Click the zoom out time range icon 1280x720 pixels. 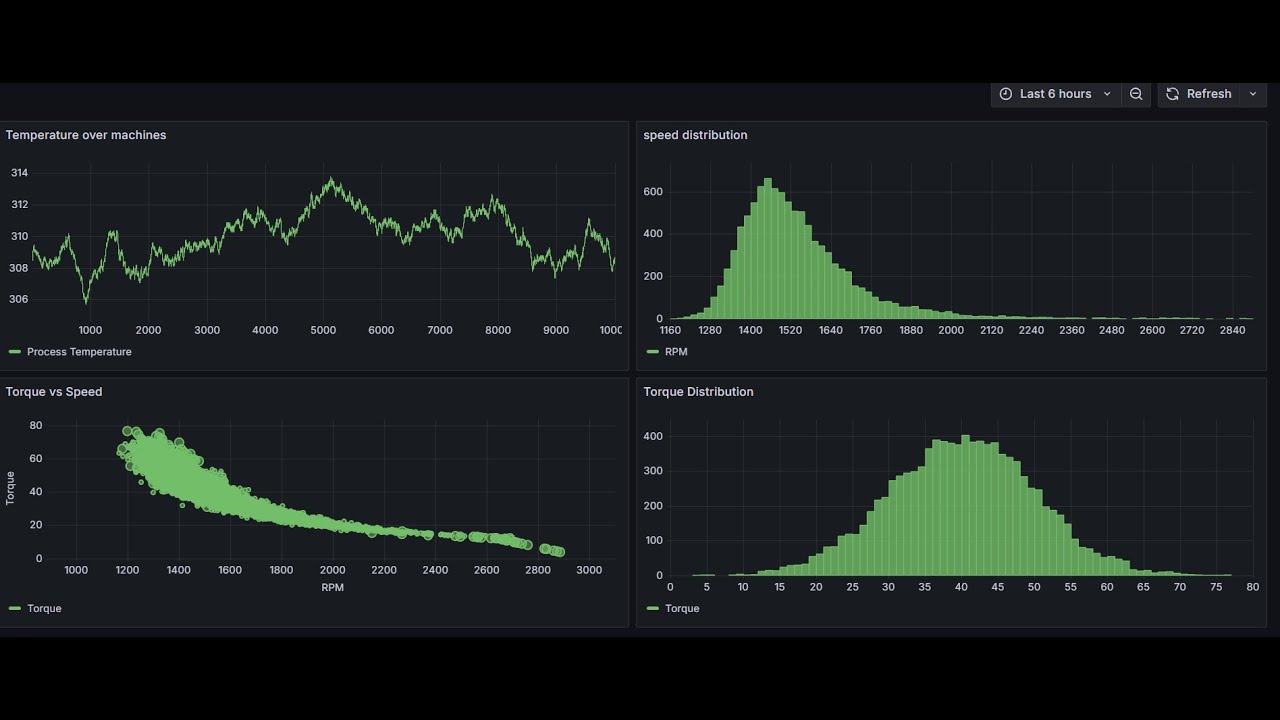(1136, 94)
